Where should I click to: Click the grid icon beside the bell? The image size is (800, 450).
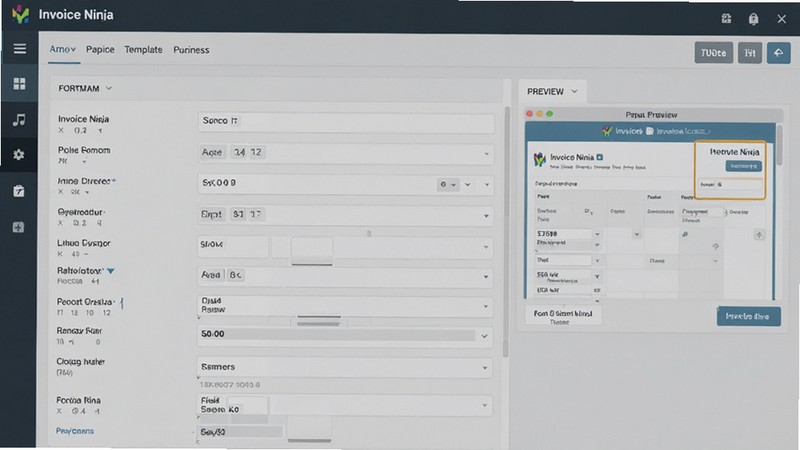point(727,19)
